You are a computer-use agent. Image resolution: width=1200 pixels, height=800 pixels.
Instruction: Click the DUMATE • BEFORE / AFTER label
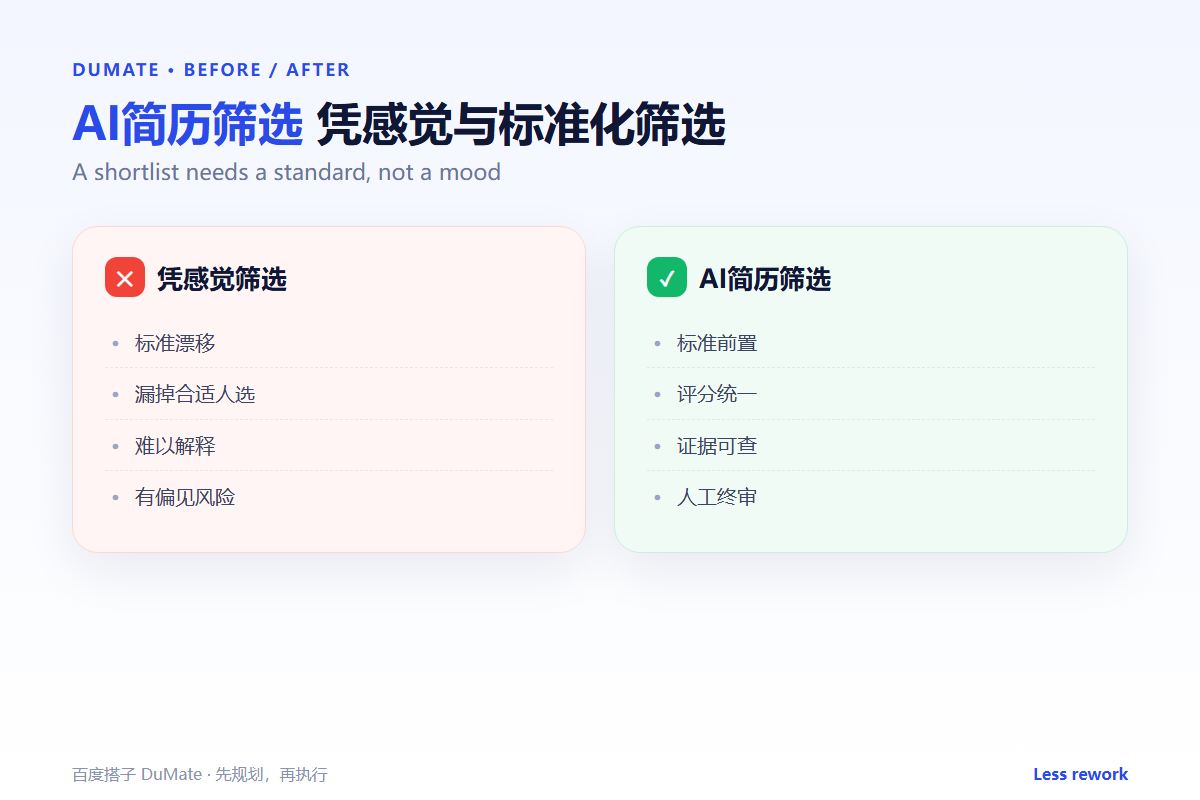click(x=211, y=70)
